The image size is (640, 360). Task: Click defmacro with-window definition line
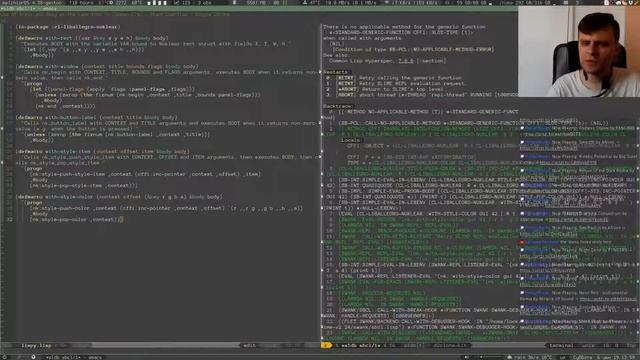107,67
